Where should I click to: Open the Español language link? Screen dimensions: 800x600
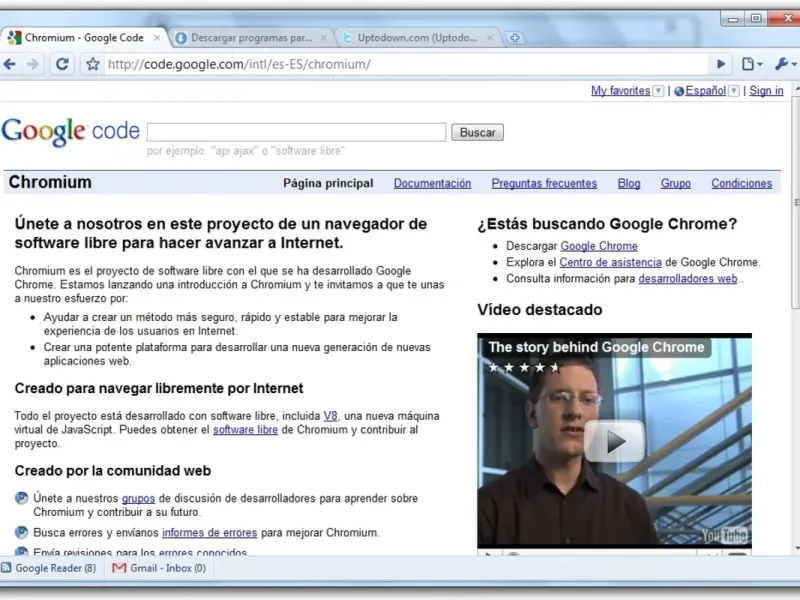pos(705,91)
